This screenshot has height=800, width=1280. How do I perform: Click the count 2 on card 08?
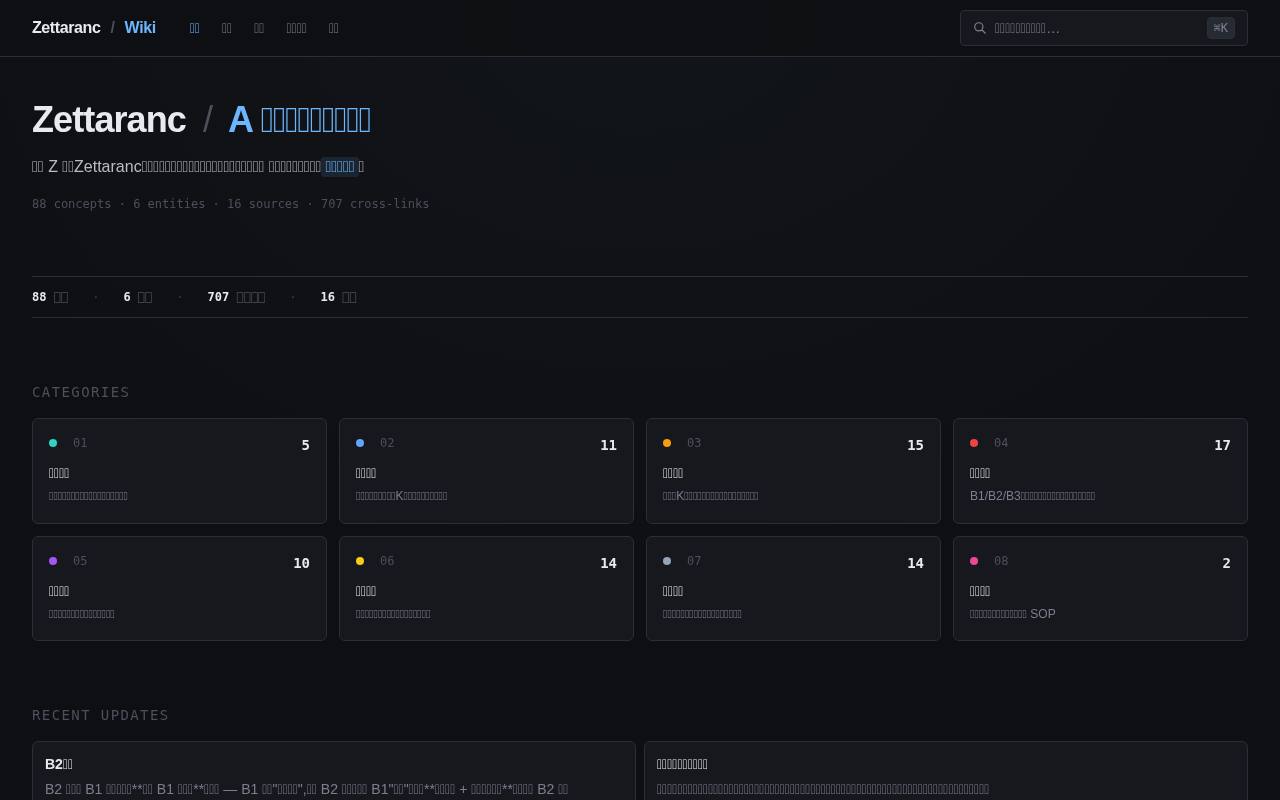coord(1226,563)
